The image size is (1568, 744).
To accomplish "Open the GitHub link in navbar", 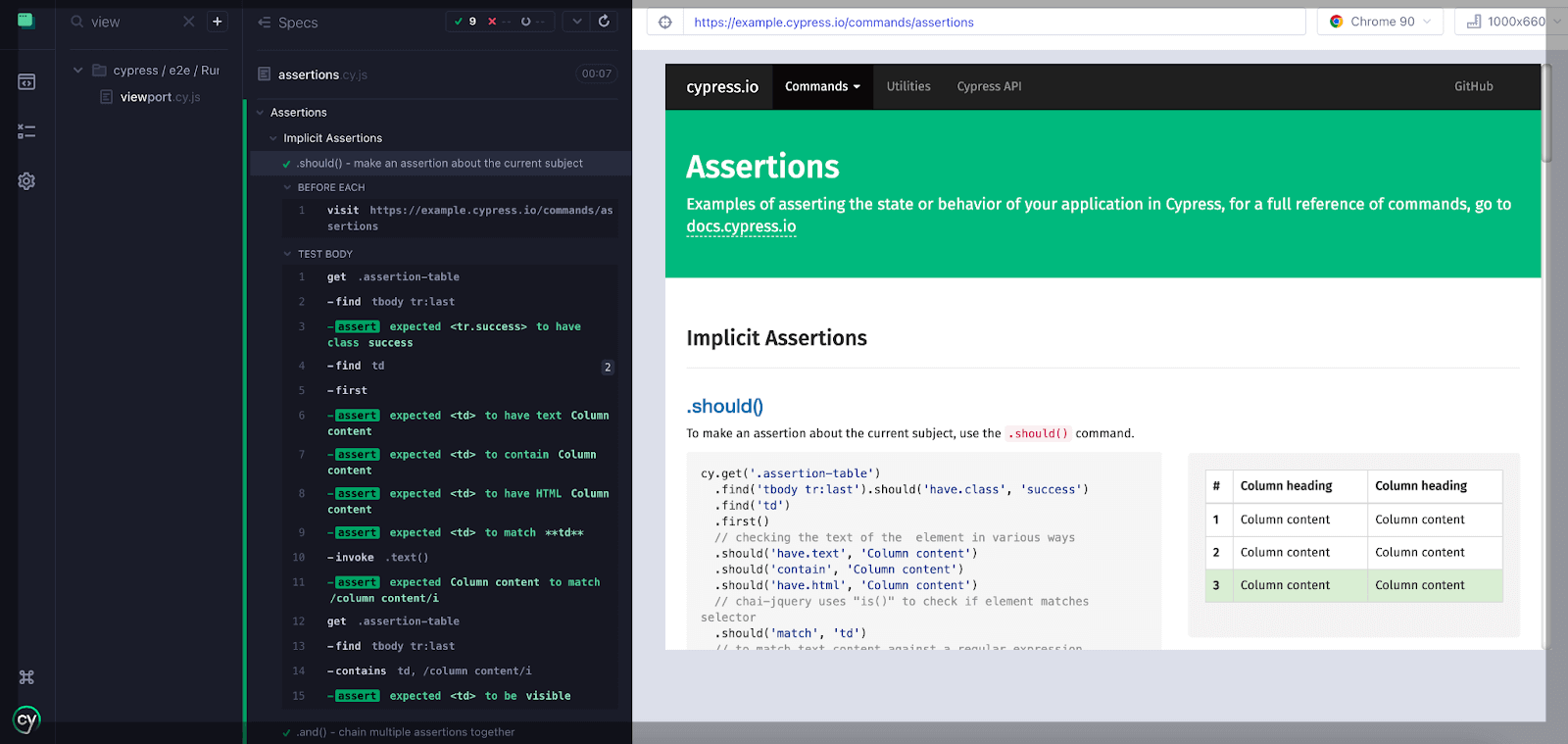I will click(1473, 86).
